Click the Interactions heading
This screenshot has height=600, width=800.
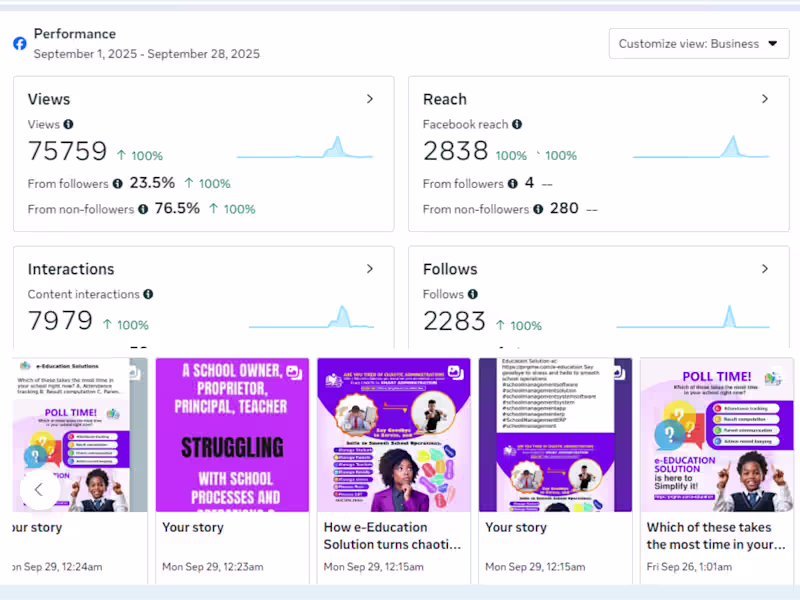[x=71, y=269]
